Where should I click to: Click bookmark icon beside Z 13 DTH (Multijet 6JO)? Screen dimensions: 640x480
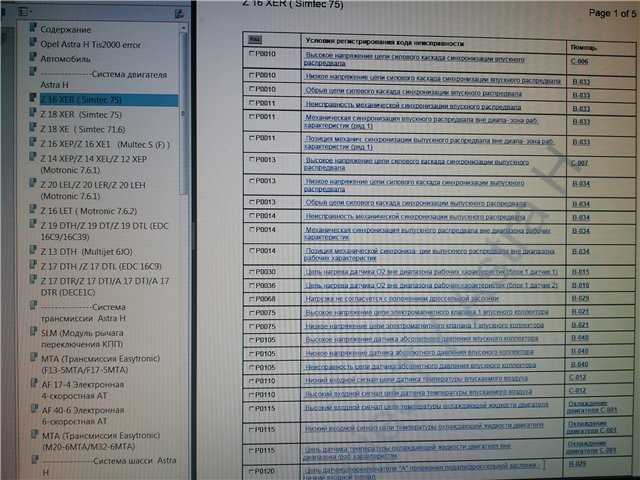[33, 249]
